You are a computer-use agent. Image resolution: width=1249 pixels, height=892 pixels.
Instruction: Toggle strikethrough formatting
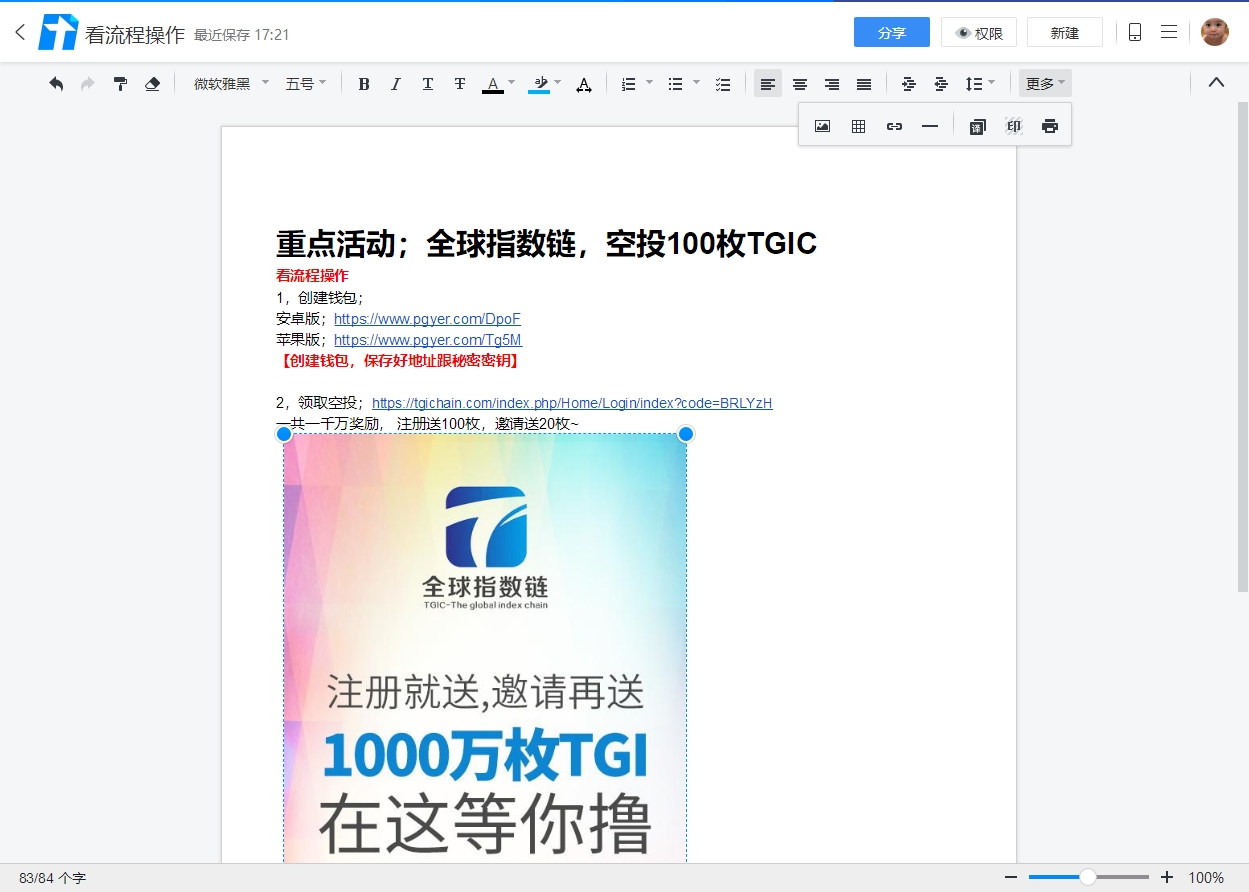pos(460,84)
